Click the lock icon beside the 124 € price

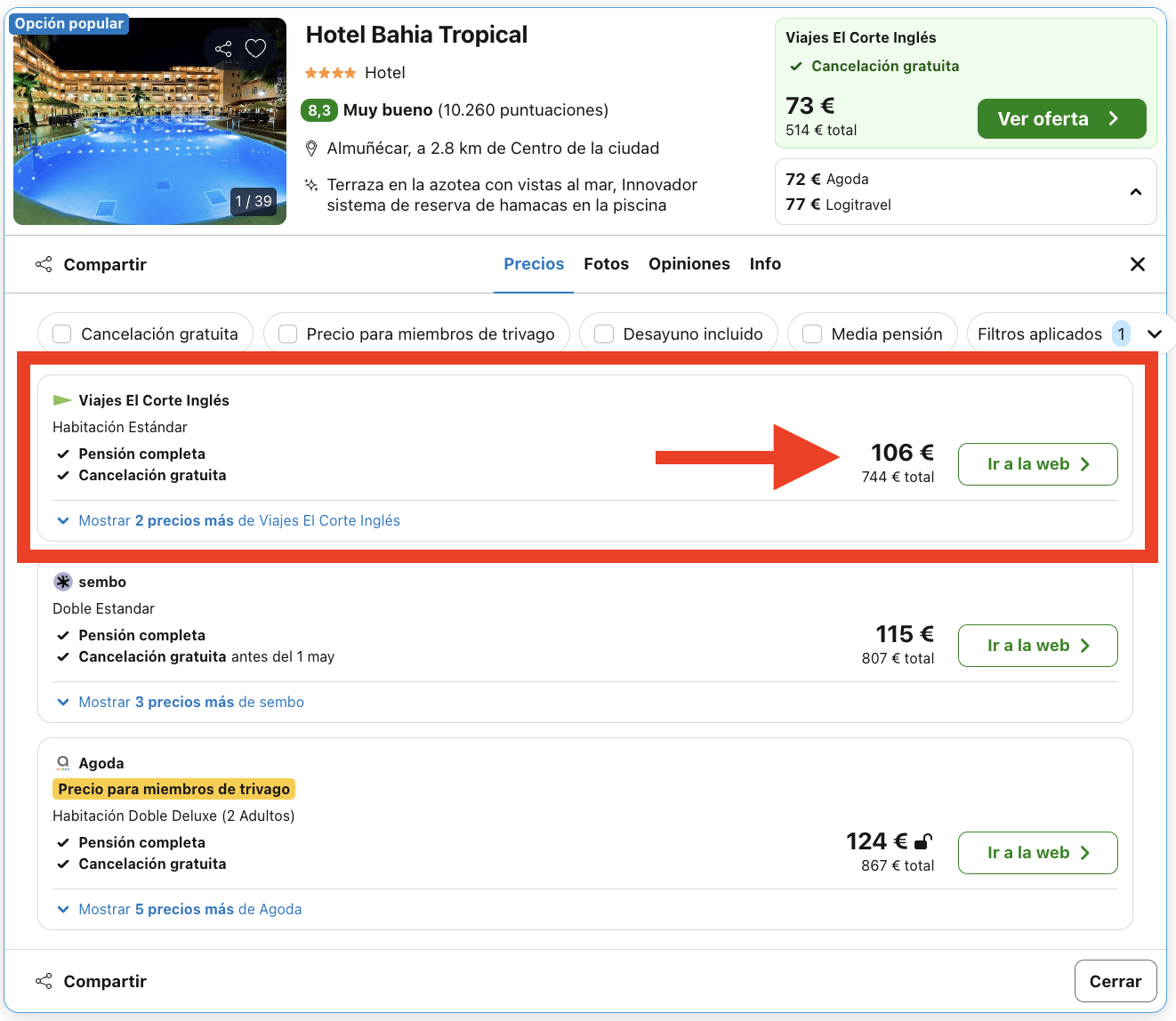923,840
